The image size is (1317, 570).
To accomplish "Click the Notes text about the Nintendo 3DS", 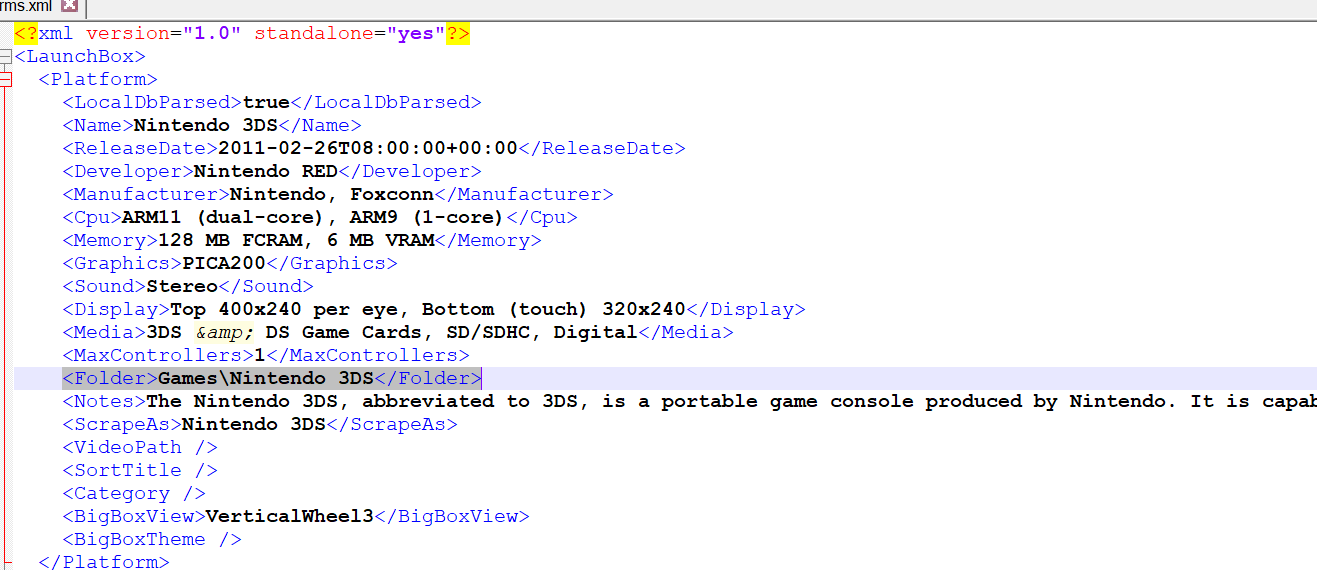I will tap(731, 401).
